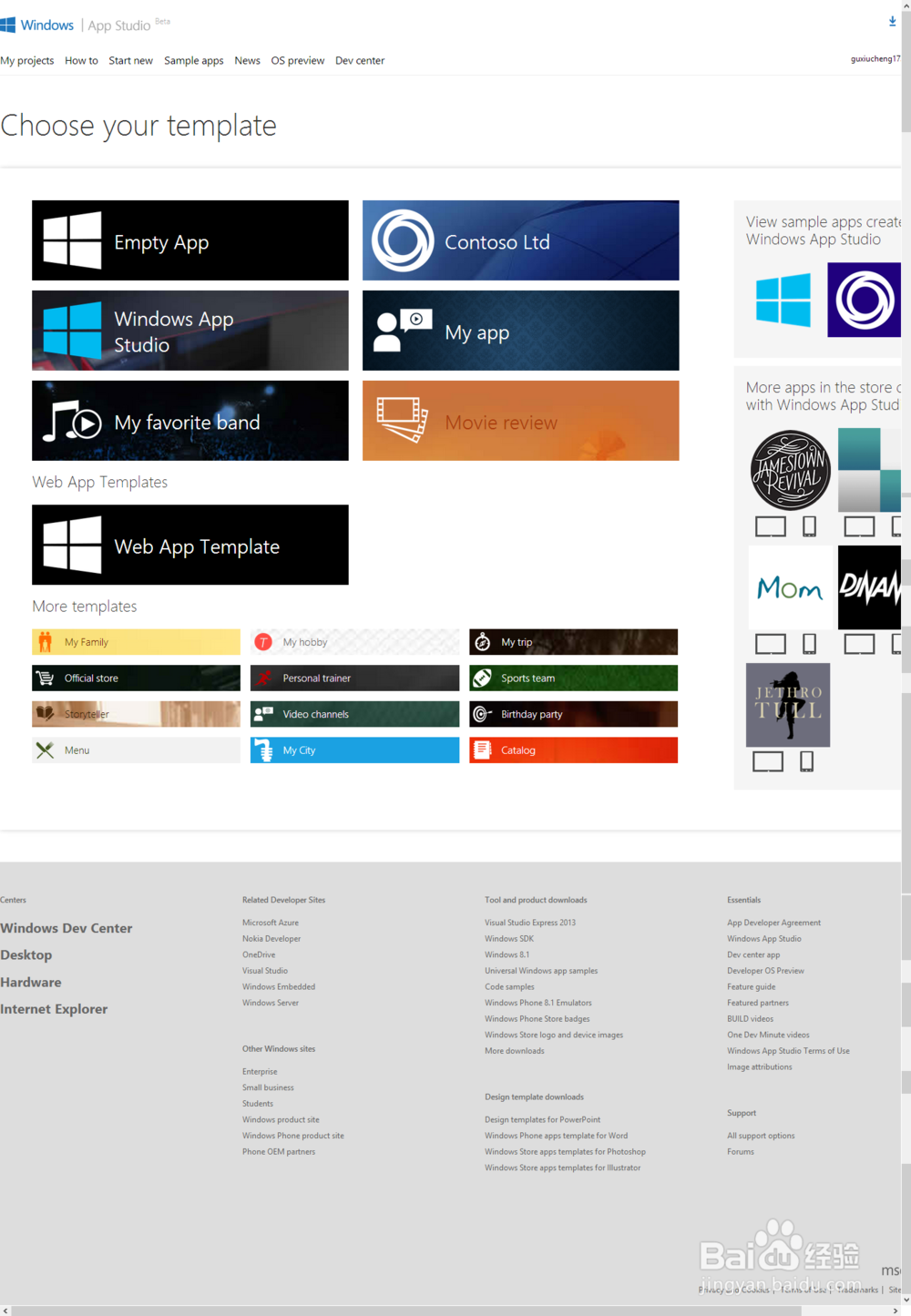Open the Windows Phone 8.1 Emulators link
Screen dimensions: 911x1316
point(538,1003)
